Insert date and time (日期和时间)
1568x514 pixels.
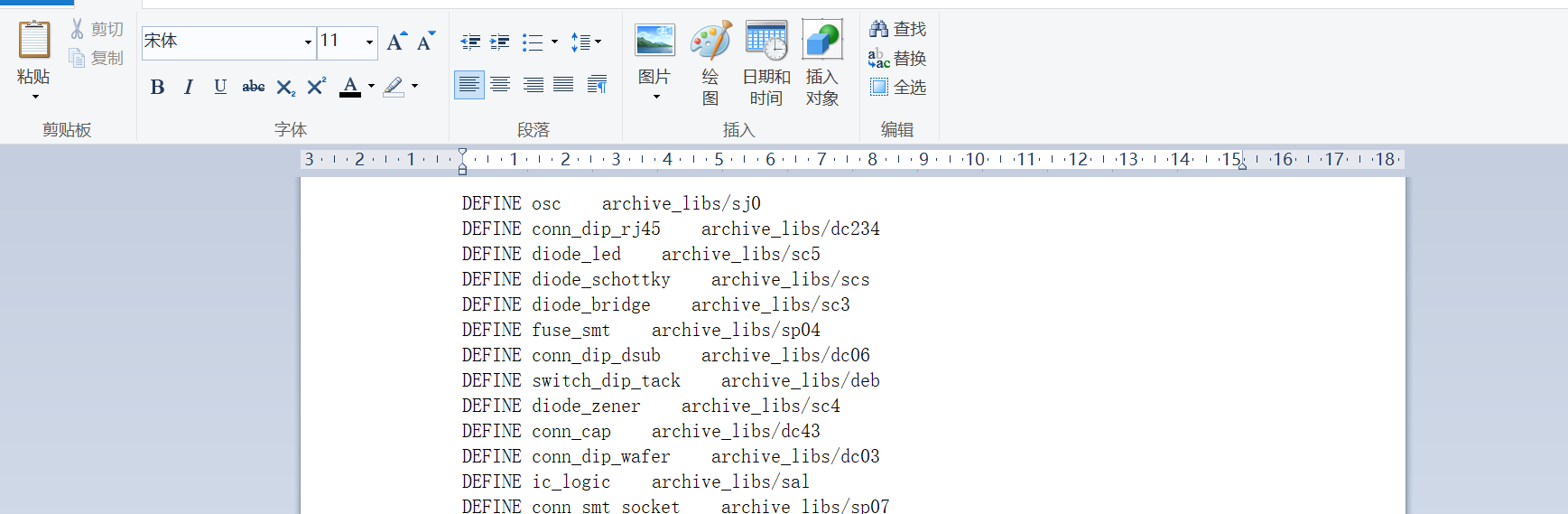tap(766, 42)
